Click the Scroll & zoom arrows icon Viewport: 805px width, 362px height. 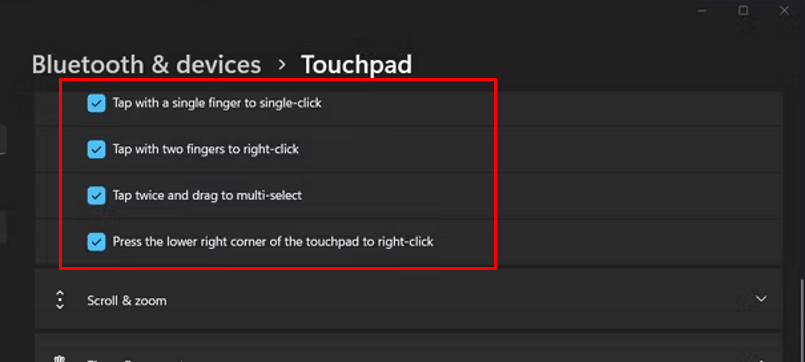(x=60, y=300)
